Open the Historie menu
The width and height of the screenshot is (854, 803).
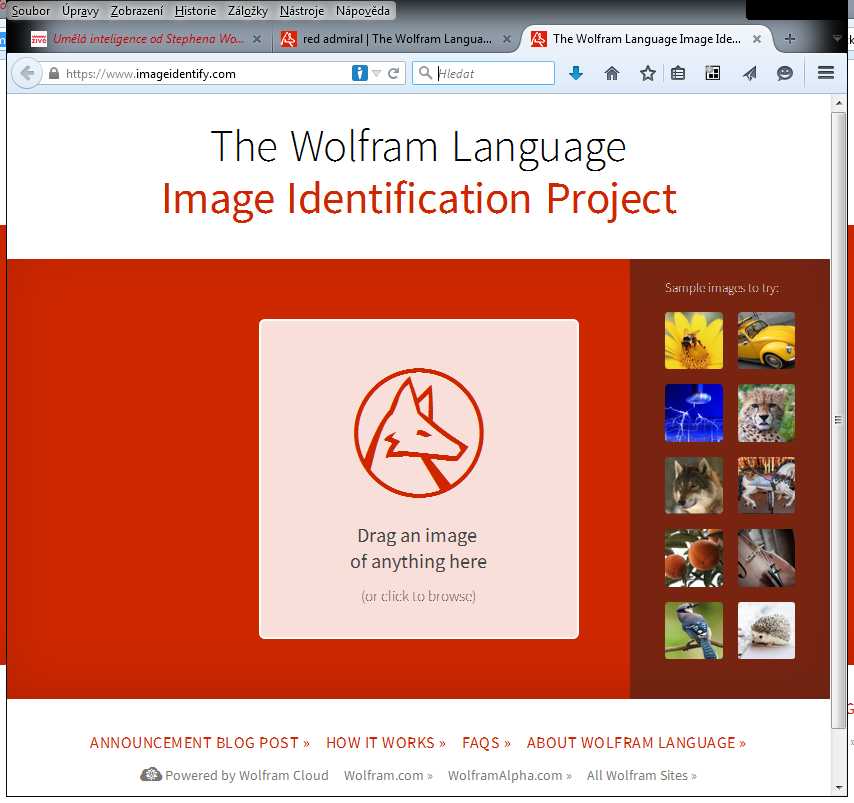pyautogui.click(x=195, y=11)
